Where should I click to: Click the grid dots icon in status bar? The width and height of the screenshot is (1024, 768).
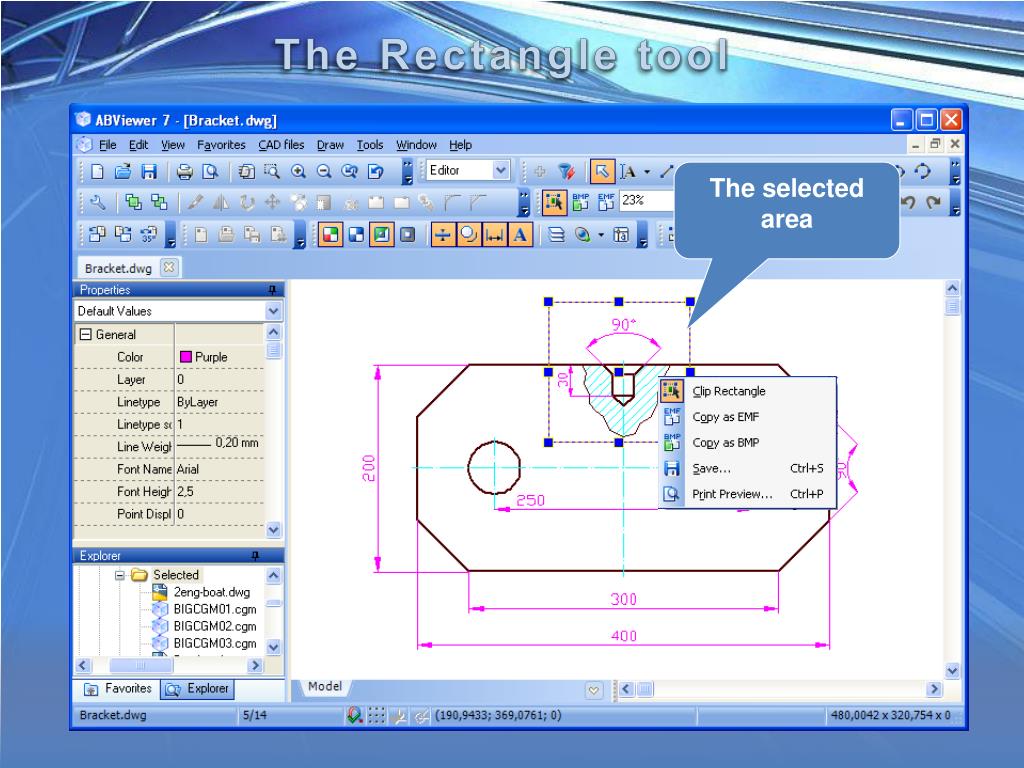point(376,716)
